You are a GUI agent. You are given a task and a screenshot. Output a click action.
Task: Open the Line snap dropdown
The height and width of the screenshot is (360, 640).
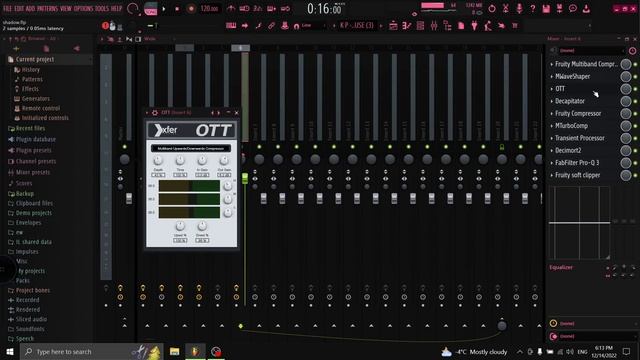(313, 26)
